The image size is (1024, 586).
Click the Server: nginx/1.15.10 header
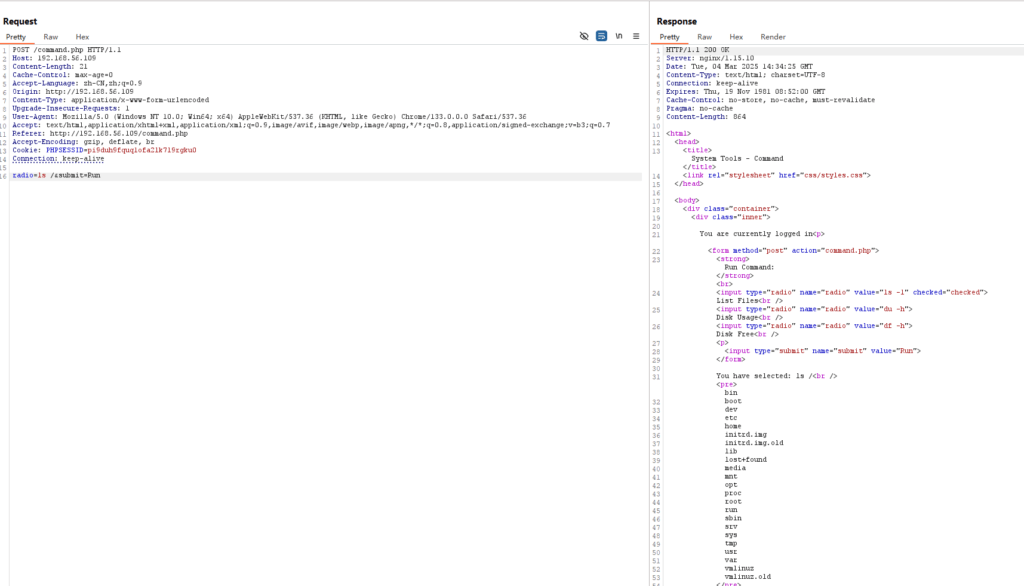coord(710,58)
